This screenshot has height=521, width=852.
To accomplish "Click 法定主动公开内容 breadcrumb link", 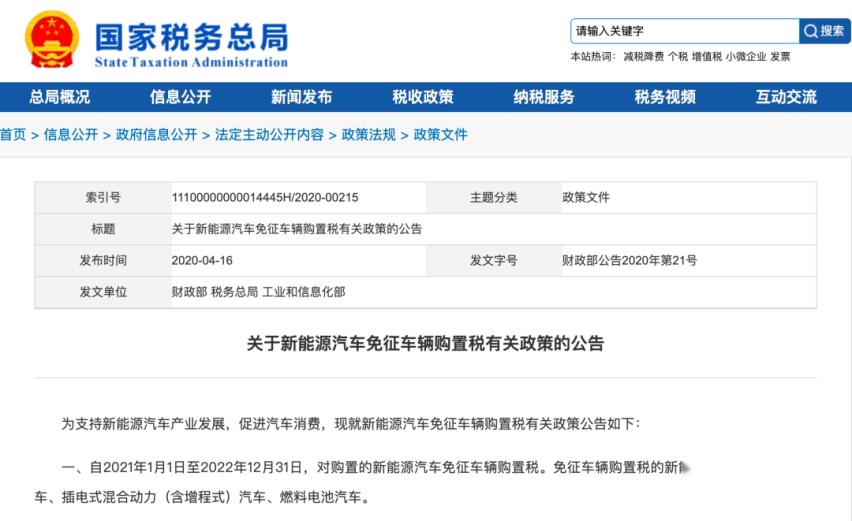I will [x=270, y=134].
